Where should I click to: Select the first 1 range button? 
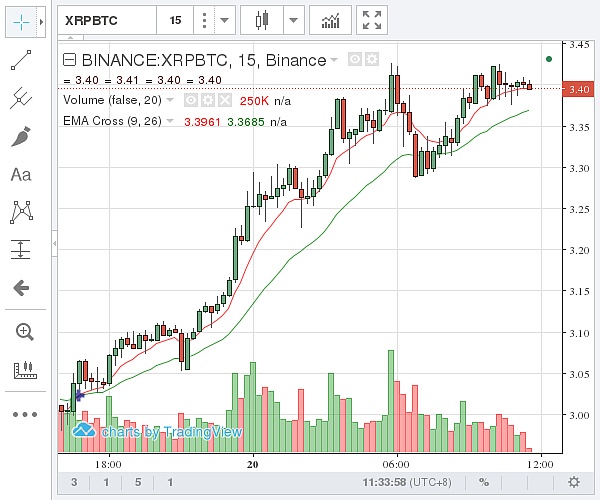tap(106, 482)
